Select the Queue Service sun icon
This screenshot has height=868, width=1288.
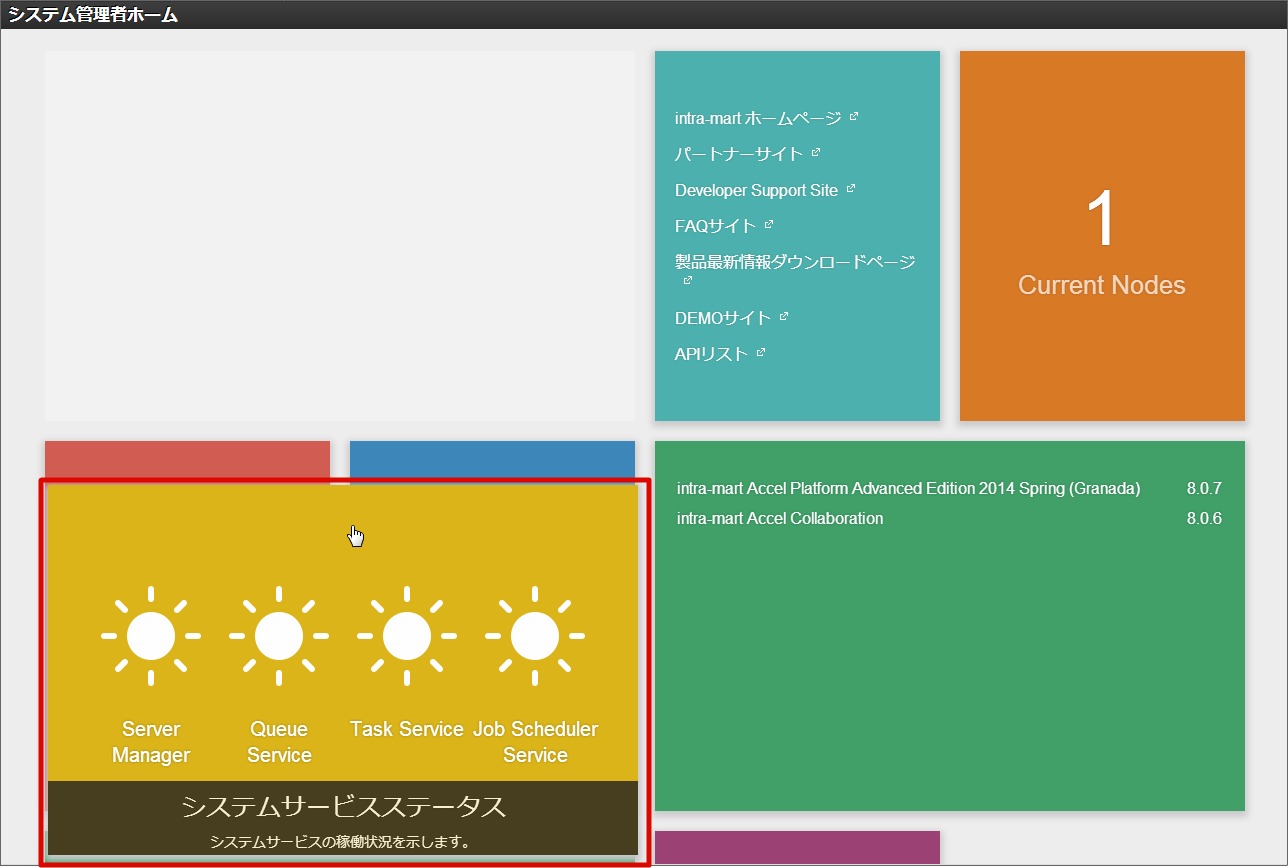point(279,636)
